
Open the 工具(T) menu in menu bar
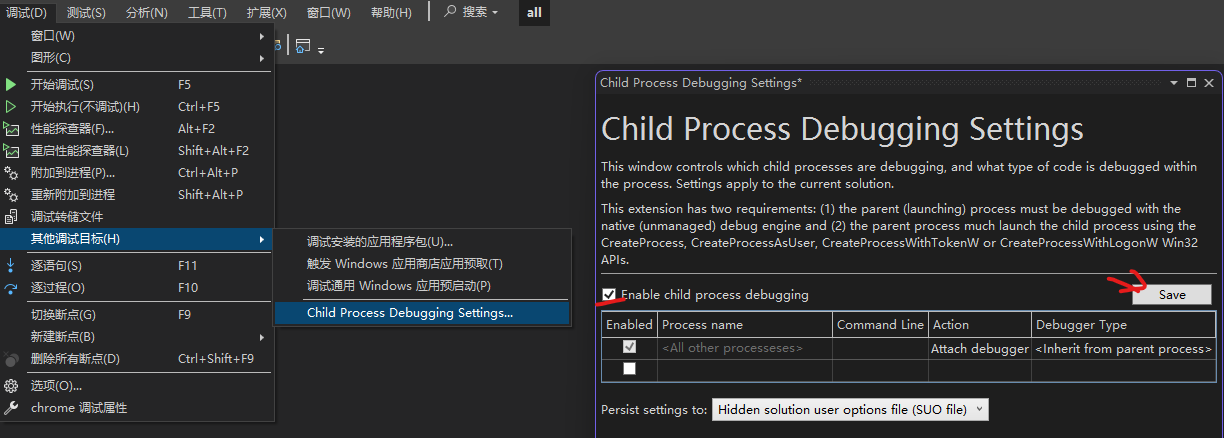(x=207, y=12)
